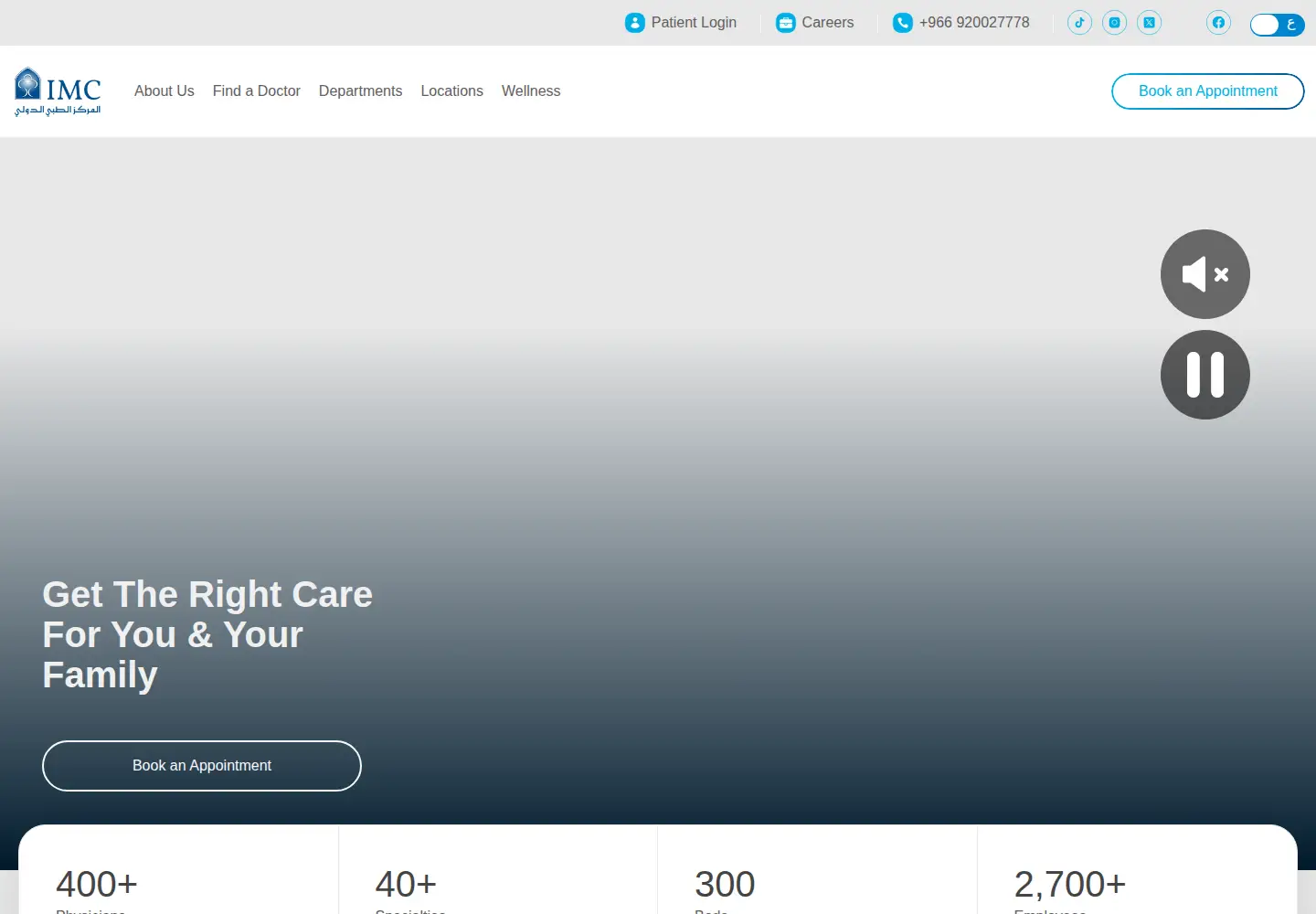Click the '2,700+' employees statistic
The height and width of the screenshot is (914, 1316).
tap(1069, 884)
